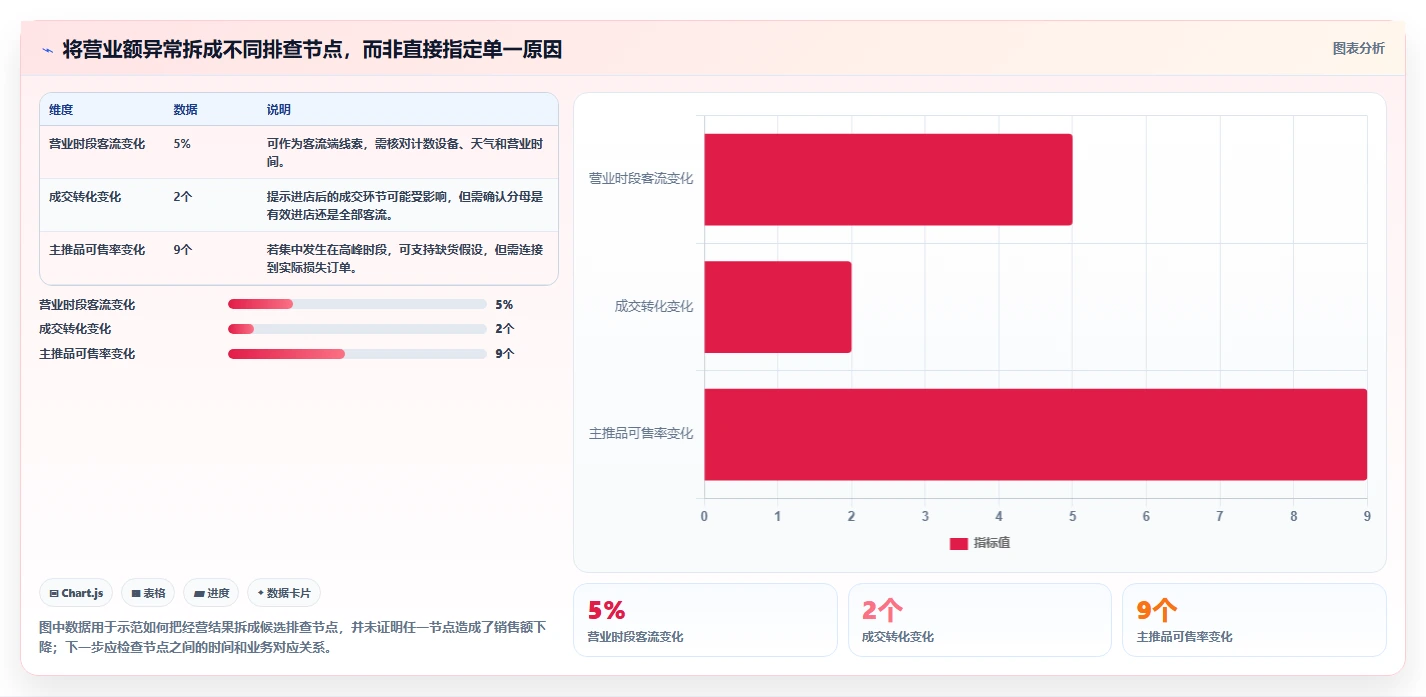This screenshot has height=697, width=1426.
Task: Click the explanation mentioning 计数设备、天气
Action: (x=405, y=153)
